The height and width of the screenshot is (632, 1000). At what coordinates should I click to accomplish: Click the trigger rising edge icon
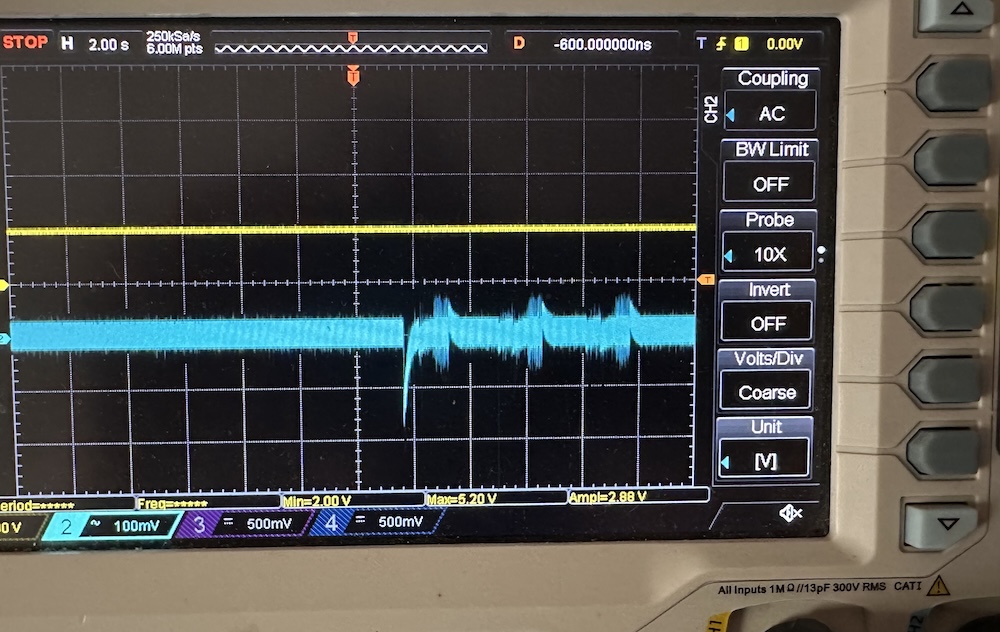[722, 44]
